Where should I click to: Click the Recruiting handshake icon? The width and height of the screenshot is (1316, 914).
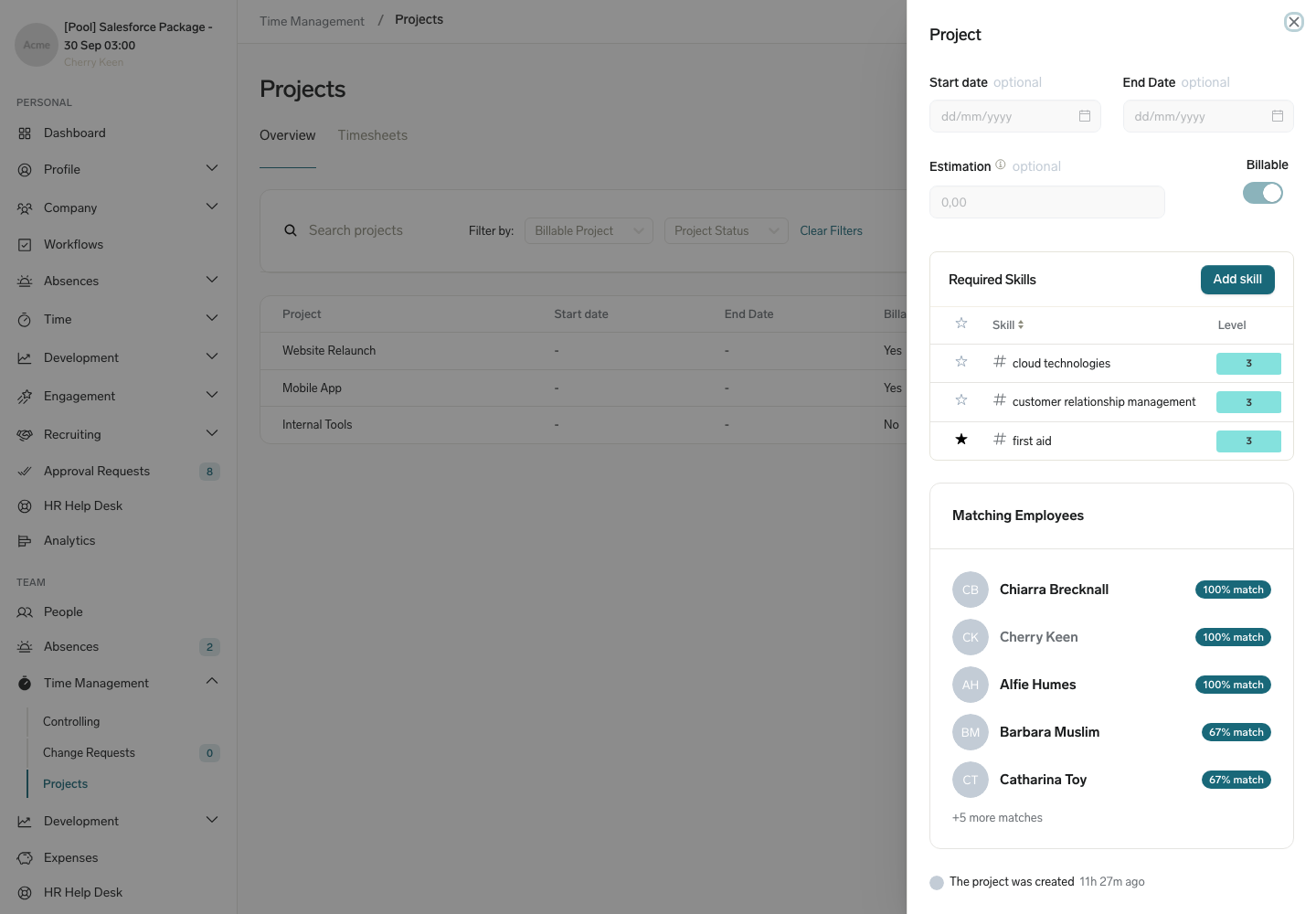click(25, 435)
